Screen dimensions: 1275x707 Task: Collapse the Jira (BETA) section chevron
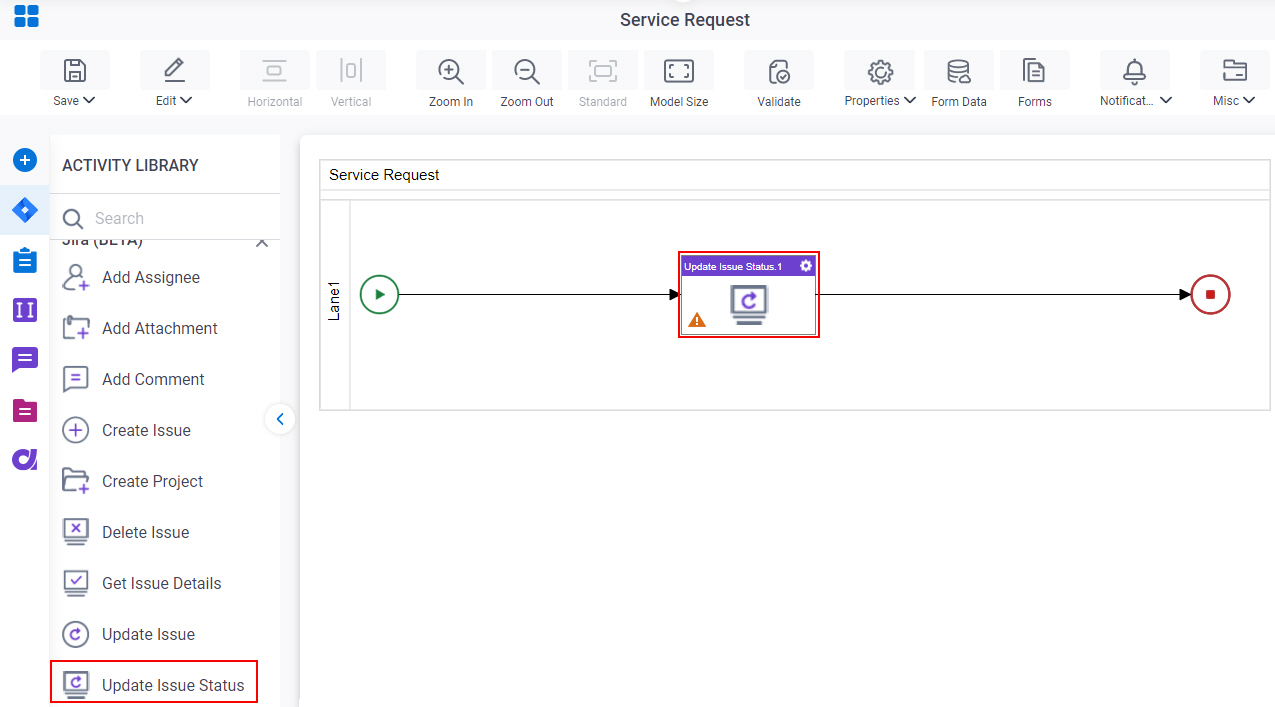click(x=262, y=243)
